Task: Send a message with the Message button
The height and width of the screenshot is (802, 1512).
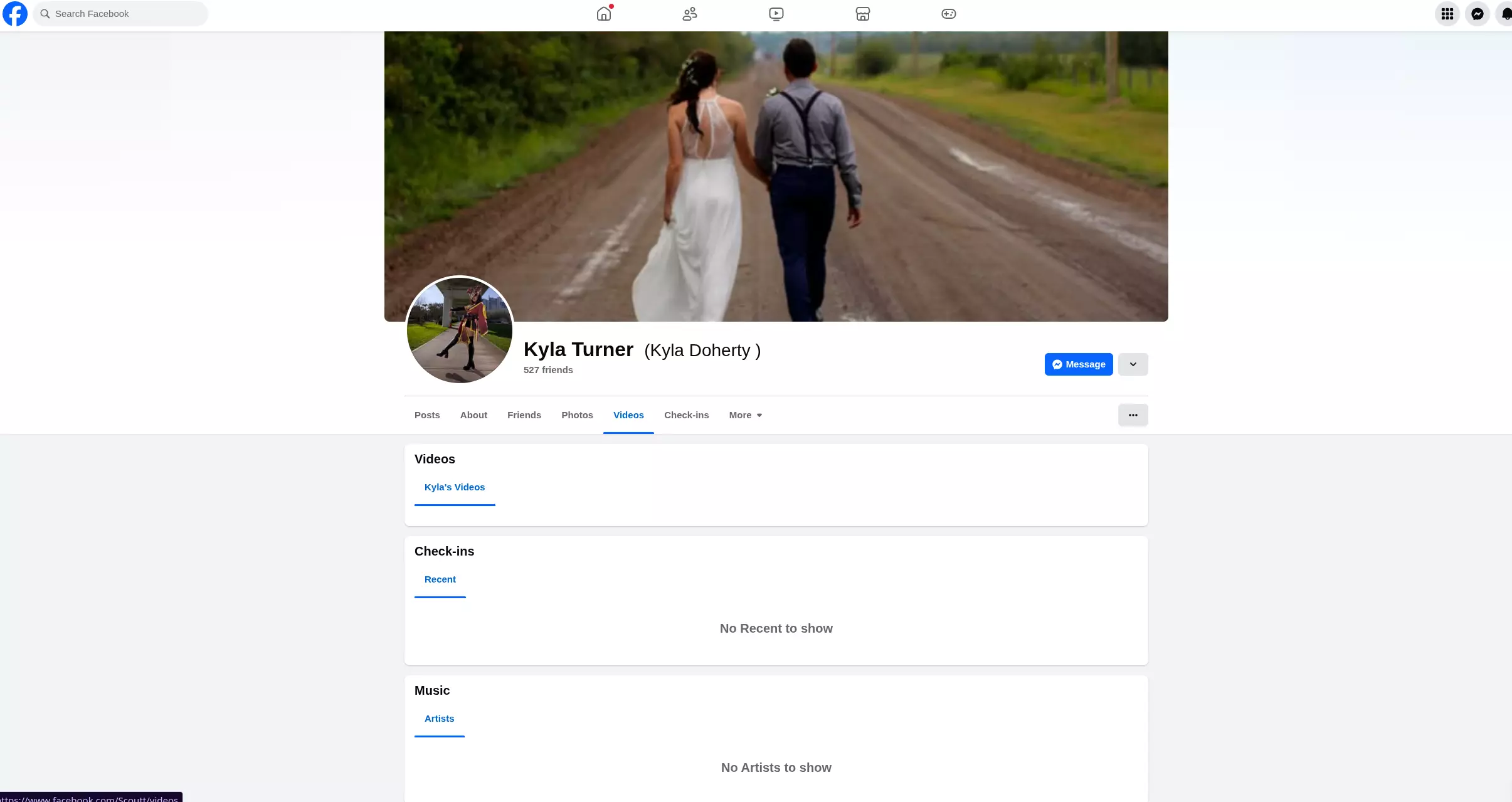Action: click(1079, 364)
